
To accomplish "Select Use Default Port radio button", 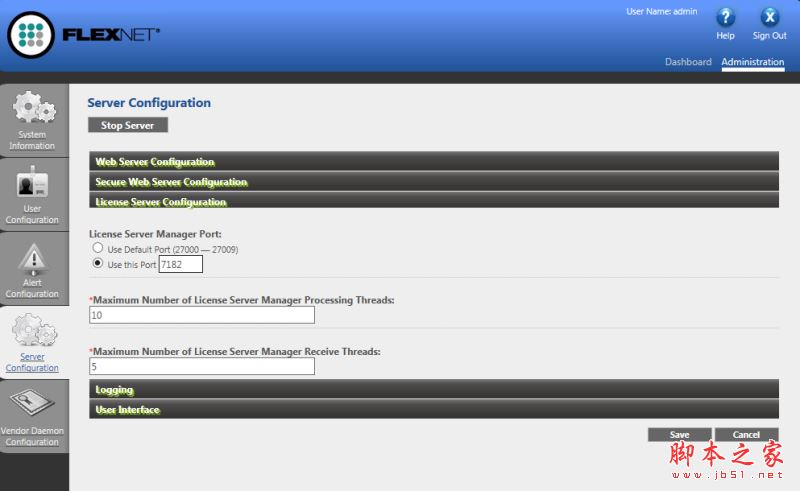I will pyautogui.click(x=97, y=248).
